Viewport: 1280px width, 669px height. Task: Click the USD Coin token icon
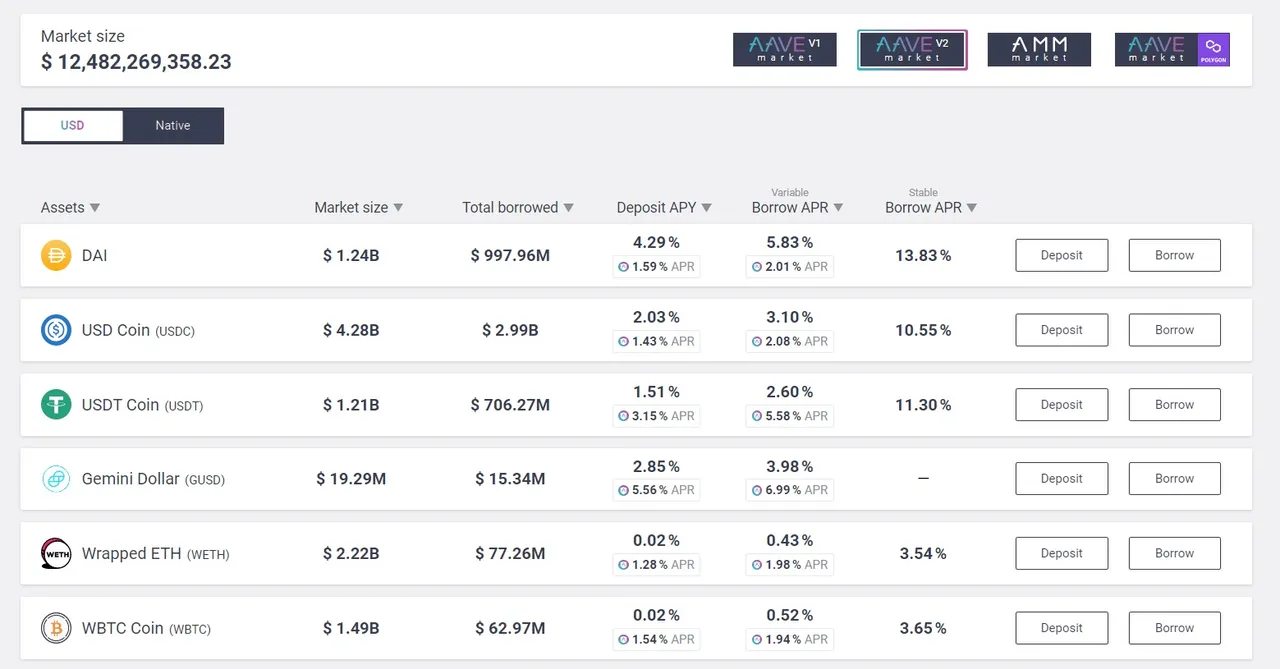tap(56, 330)
